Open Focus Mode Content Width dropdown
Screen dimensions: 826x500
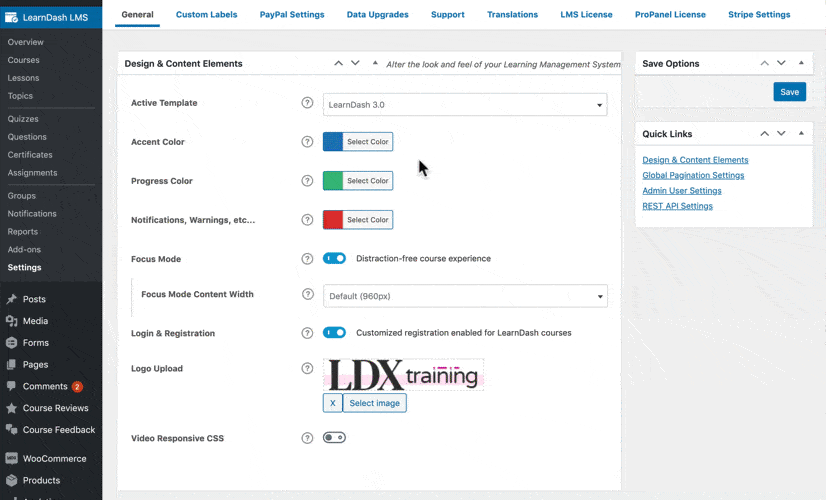(465, 296)
